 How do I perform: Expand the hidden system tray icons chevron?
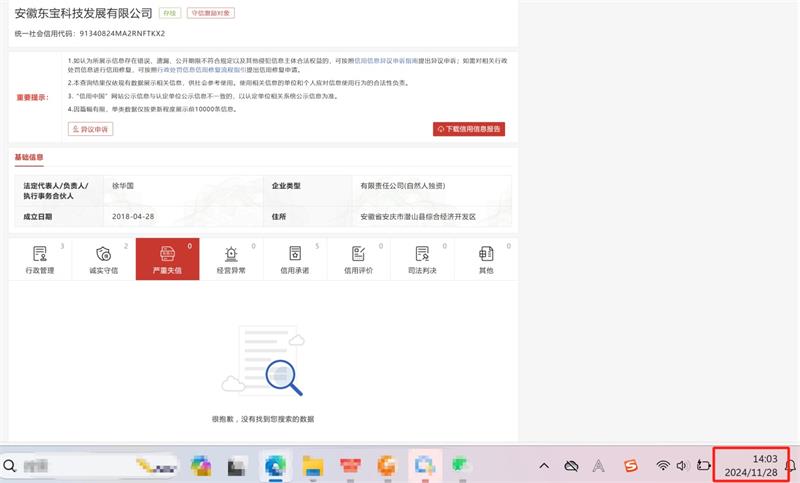(544, 465)
